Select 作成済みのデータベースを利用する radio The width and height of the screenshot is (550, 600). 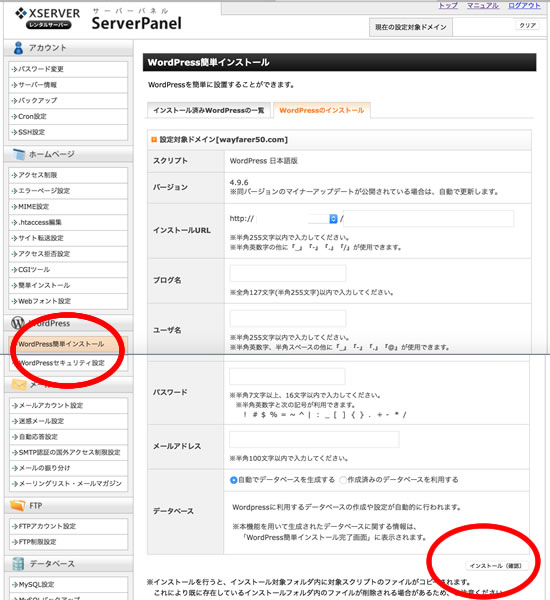343,480
